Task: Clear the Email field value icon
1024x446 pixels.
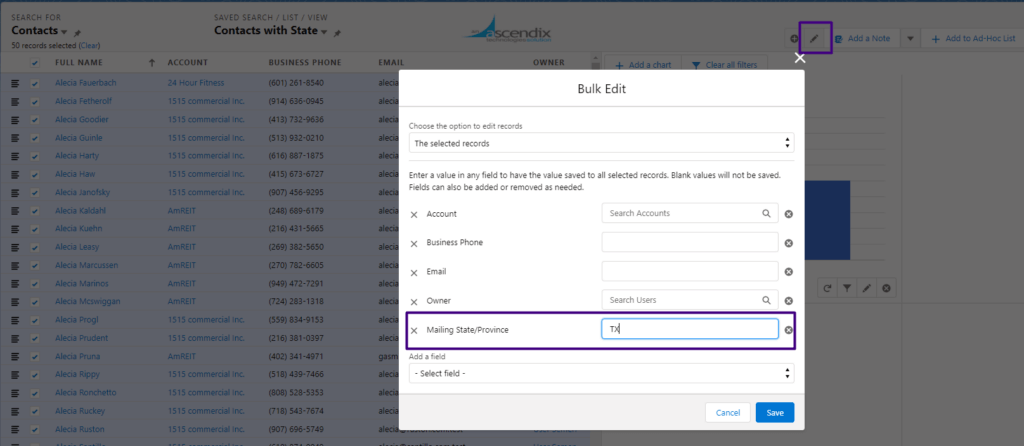Action: point(788,272)
